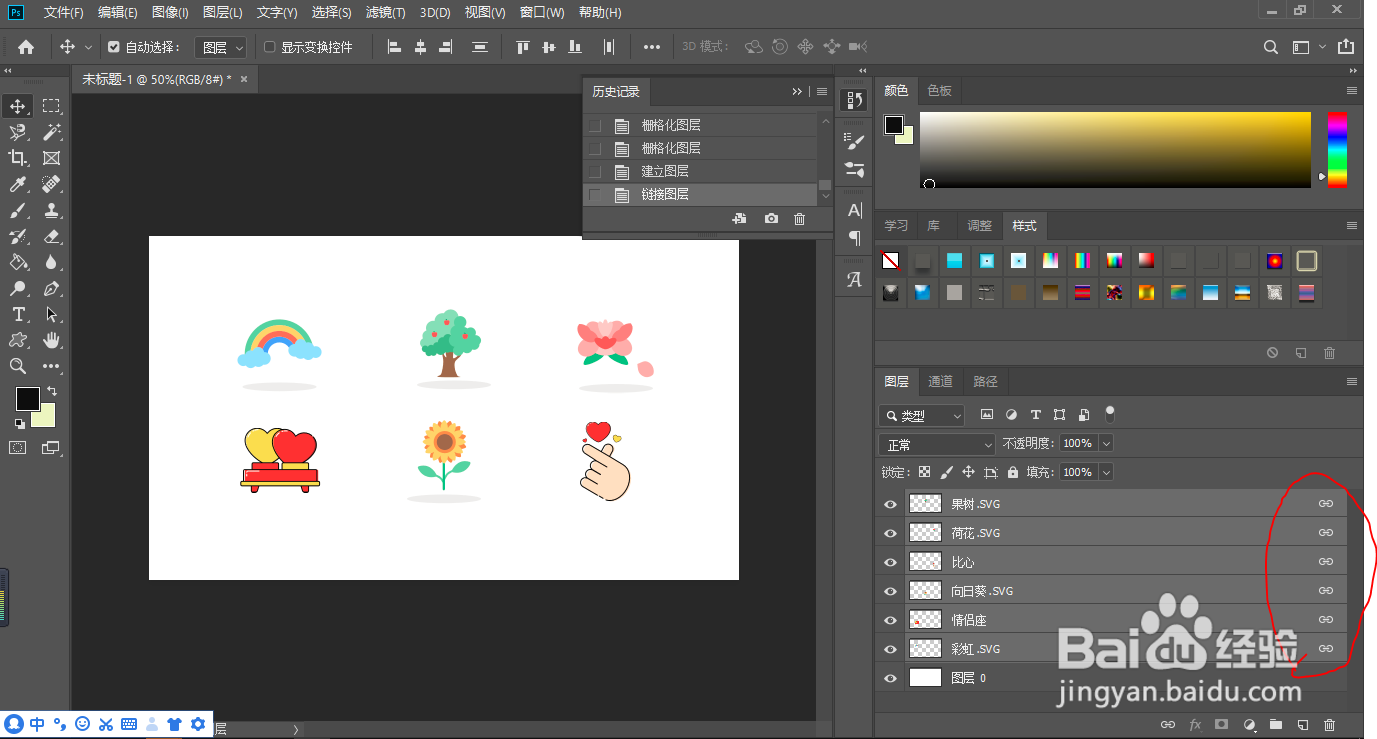
Task: Select the Horizontal Type tool
Action: point(18,315)
